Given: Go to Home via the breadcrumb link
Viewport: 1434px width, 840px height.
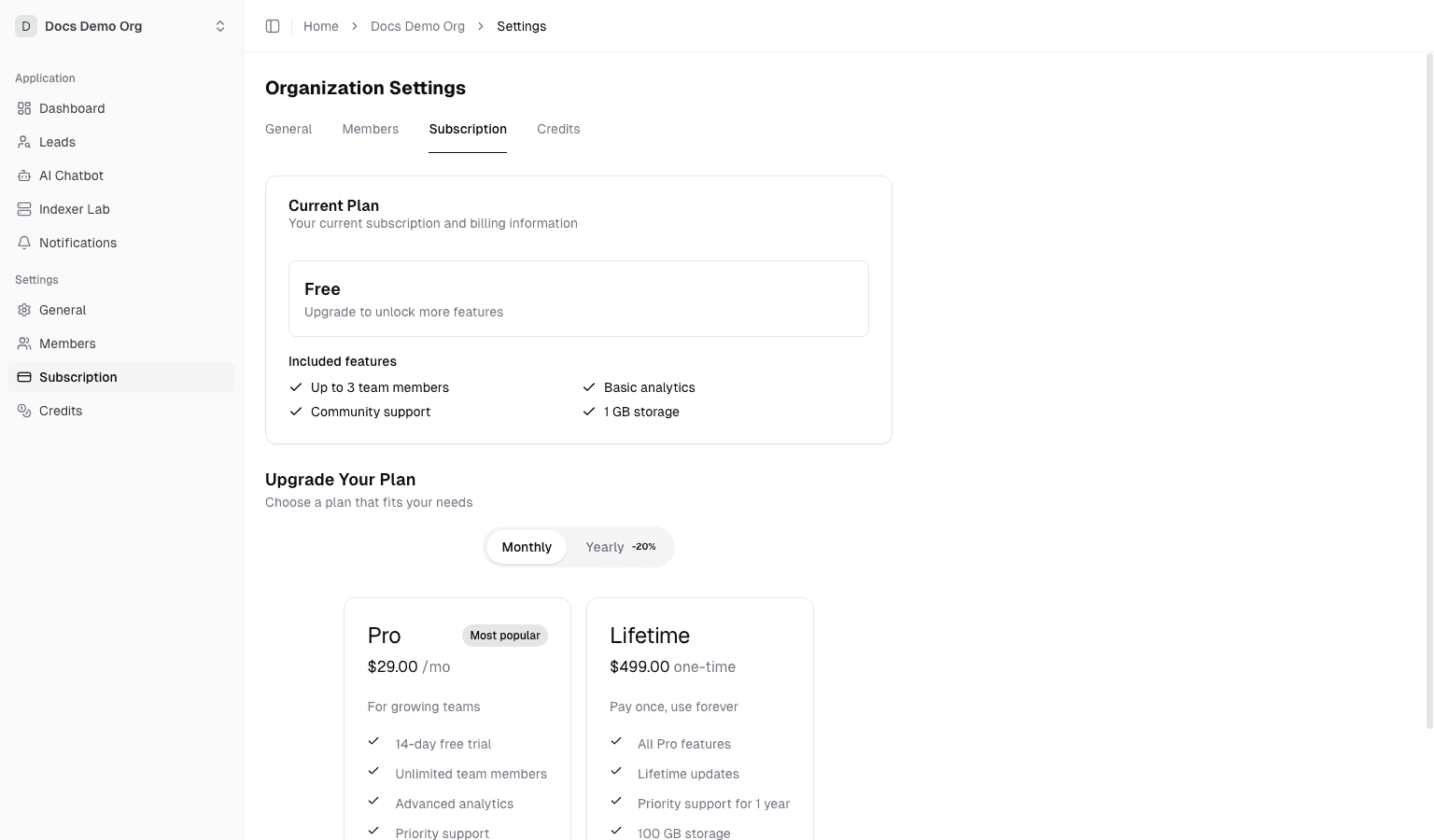Looking at the screenshot, I should coord(321,26).
